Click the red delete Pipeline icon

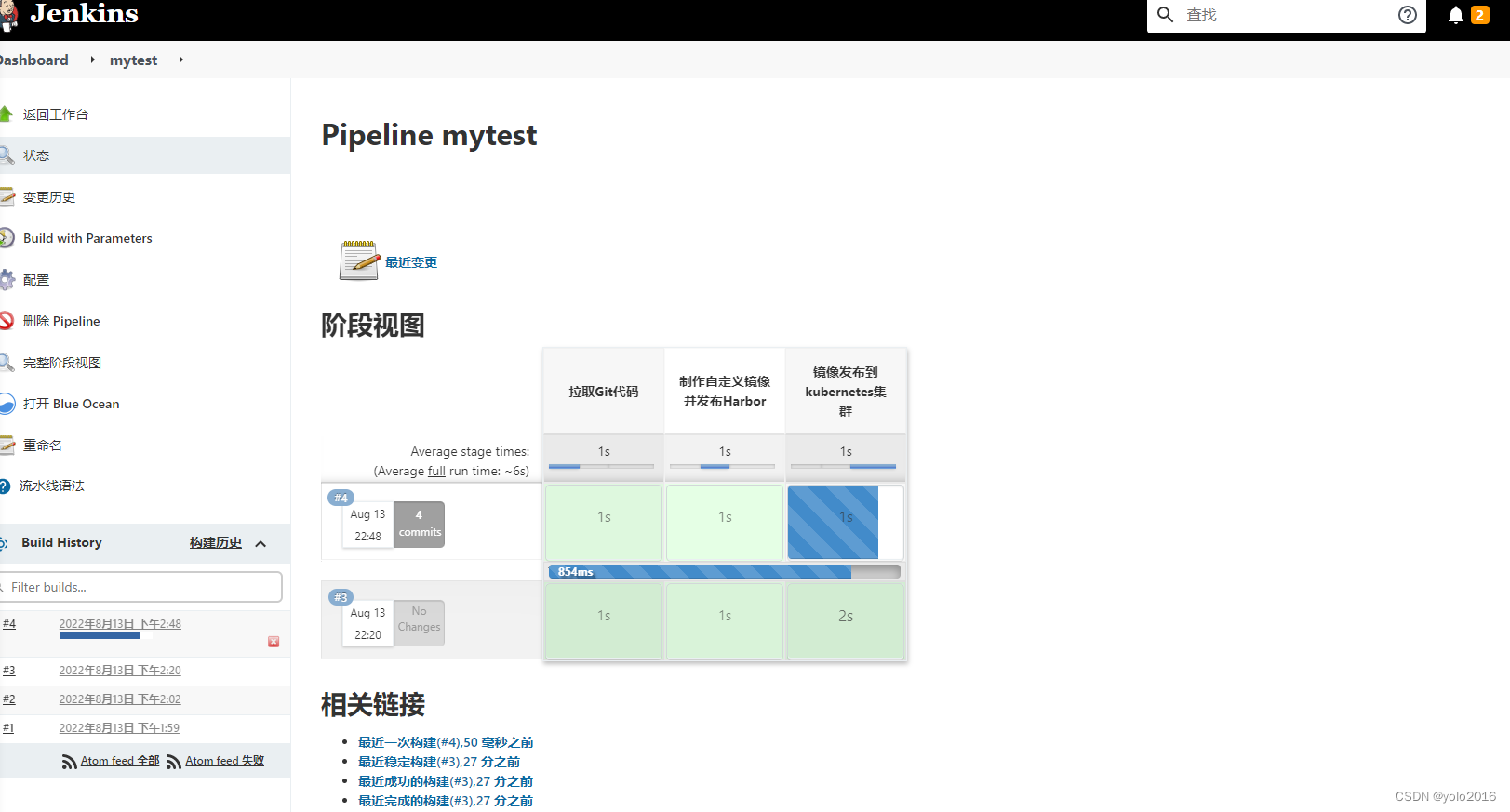[6, 321]
